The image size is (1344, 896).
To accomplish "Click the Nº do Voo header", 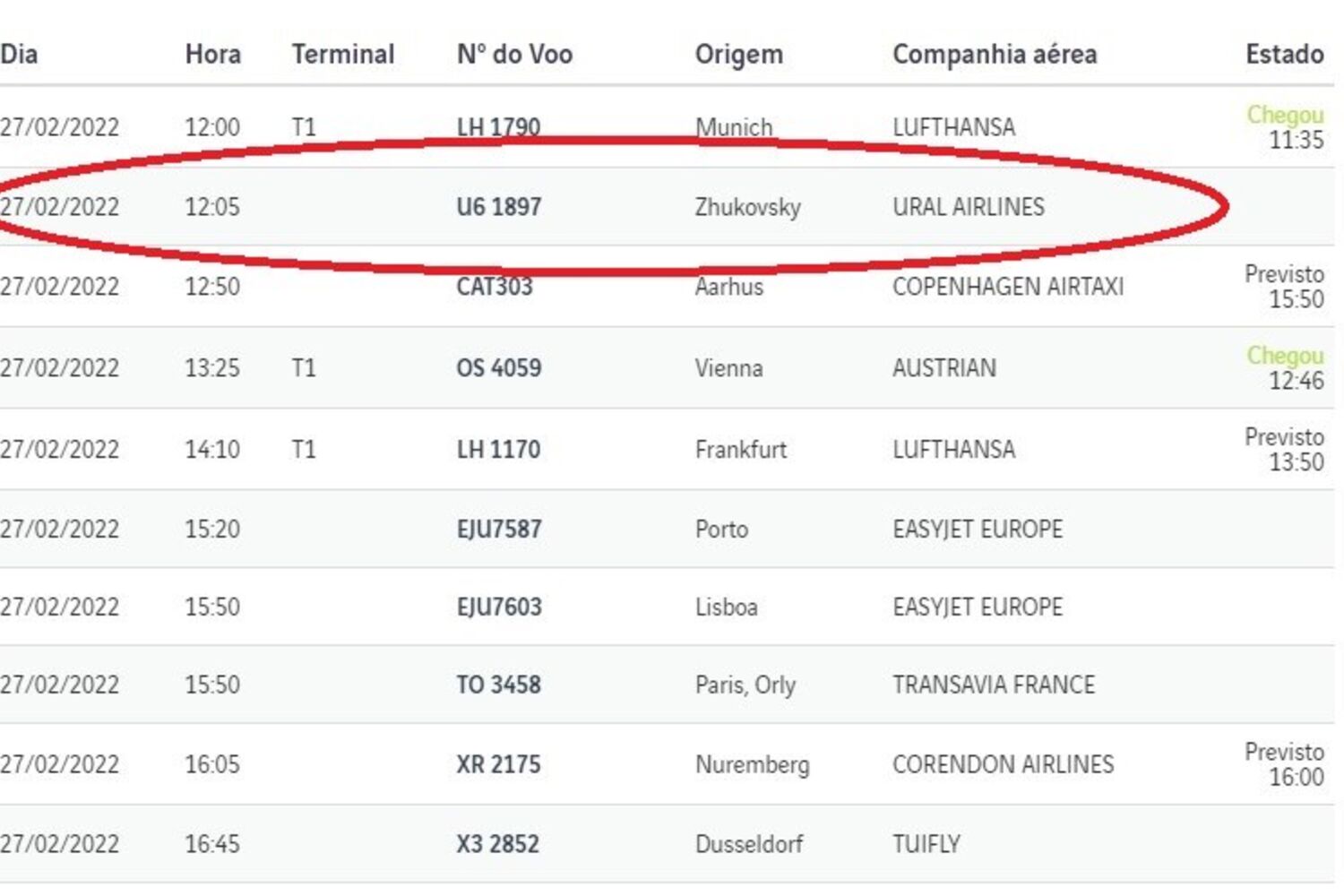I will (x=514, y=55).
